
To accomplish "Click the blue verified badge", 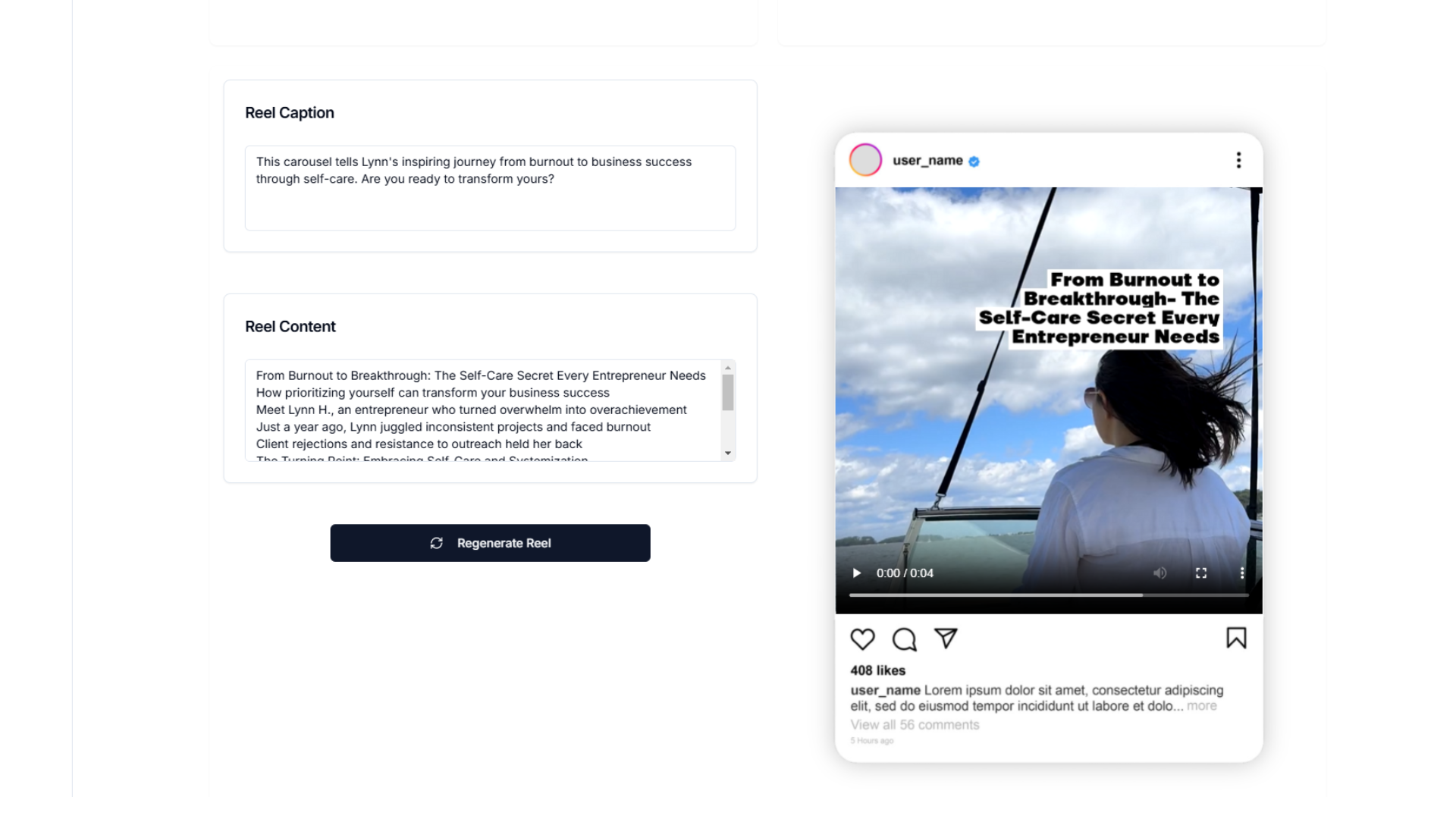I will (974, 162).
